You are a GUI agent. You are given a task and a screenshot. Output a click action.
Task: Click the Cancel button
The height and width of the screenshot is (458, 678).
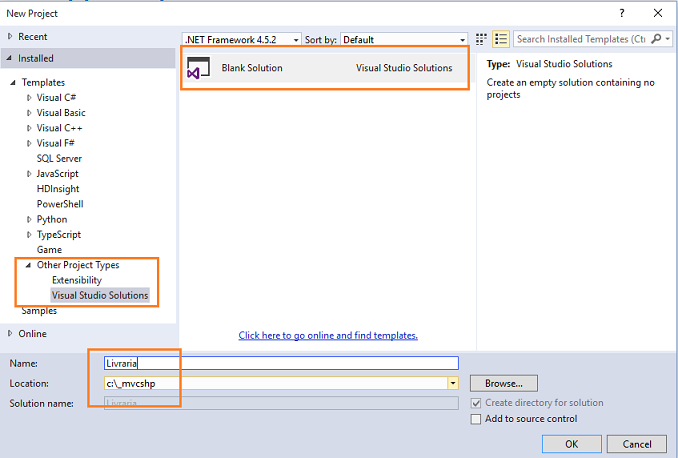point(636,444)
